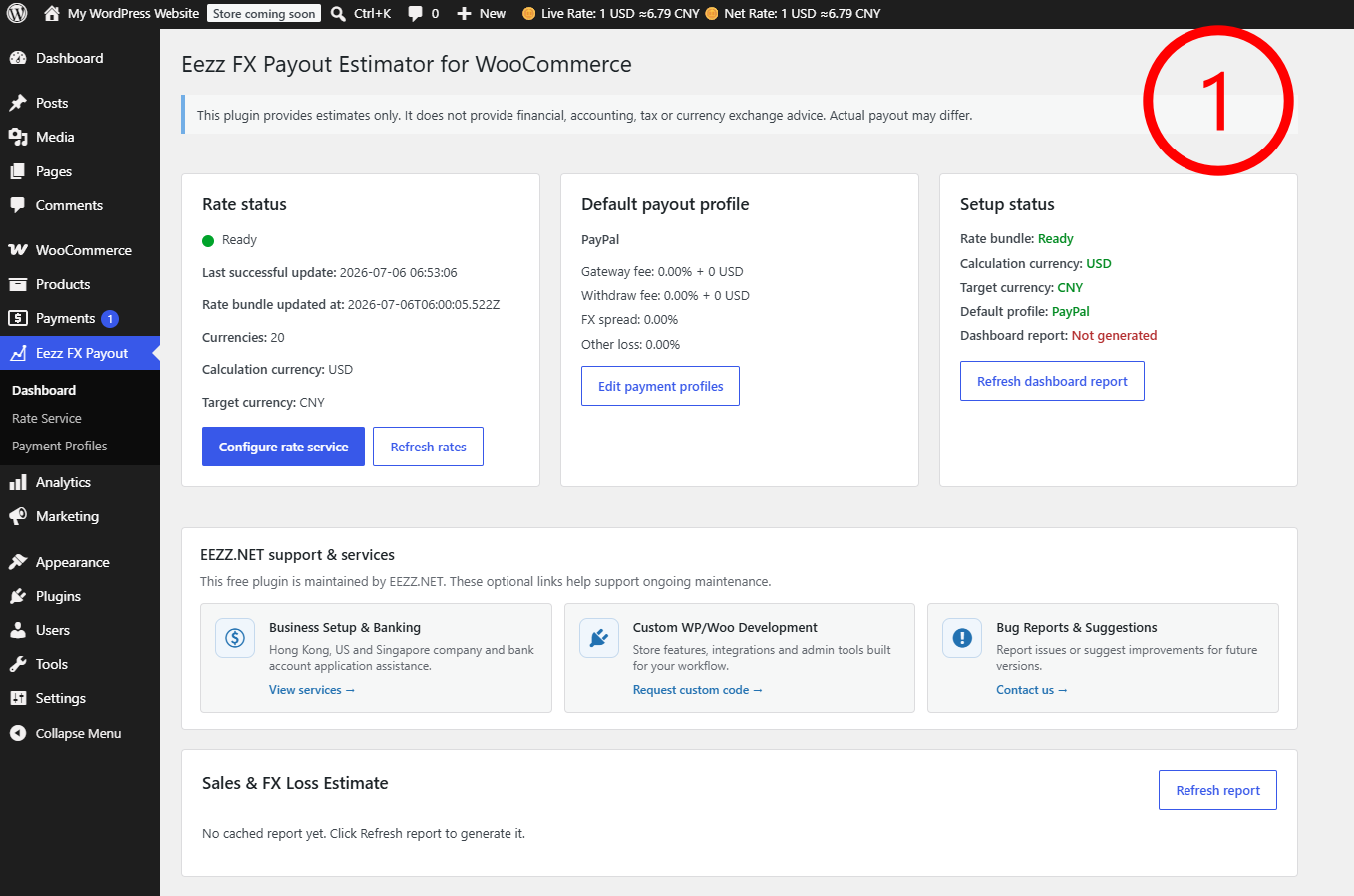This screenshot has height=896, width=1354.
Task: Click the Comments icon in sidebar
Action: click(18, 205)
